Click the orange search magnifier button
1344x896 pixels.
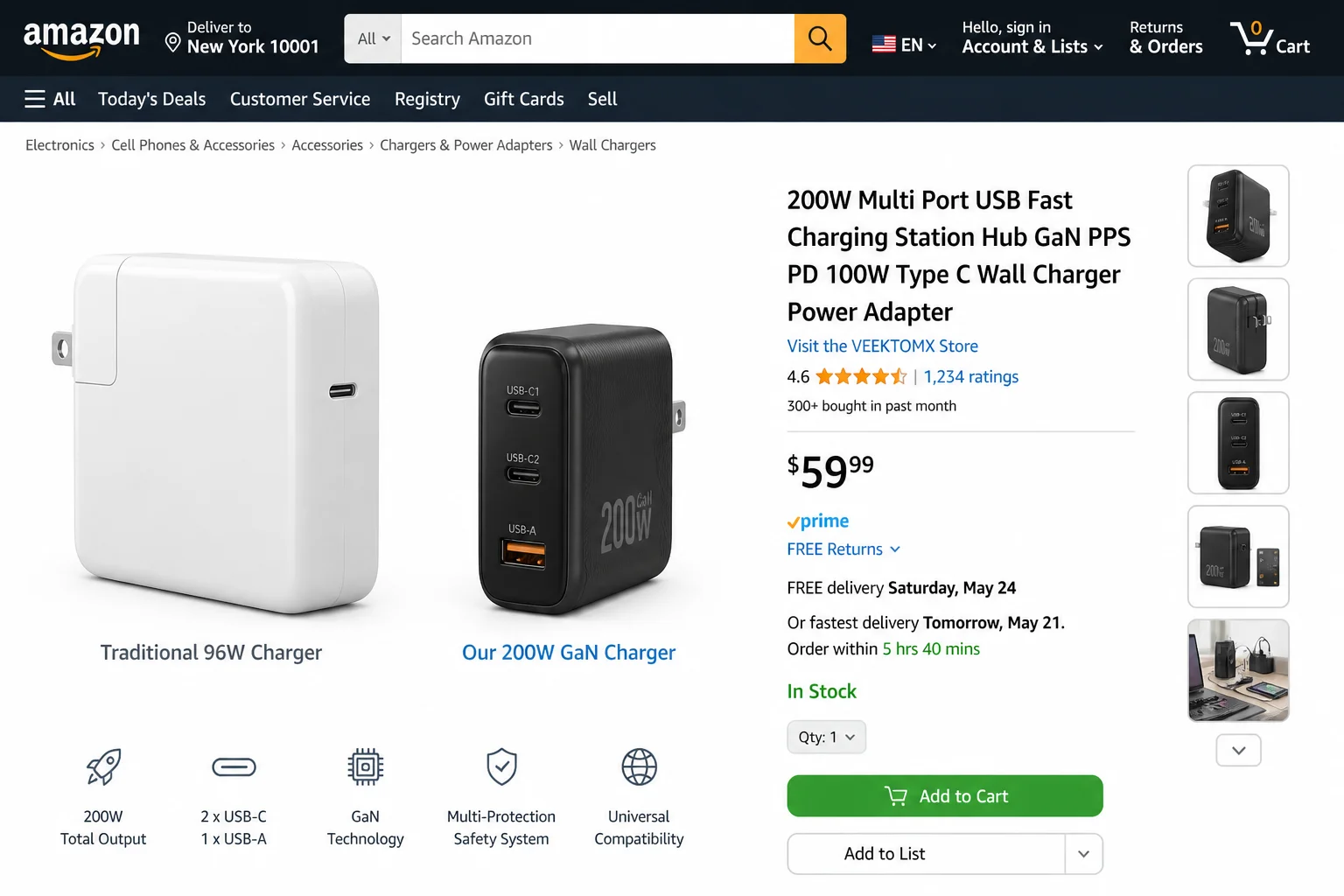(820, 38)
